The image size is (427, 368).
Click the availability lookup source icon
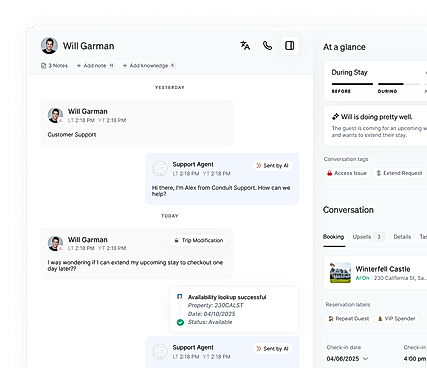point(180,296)
